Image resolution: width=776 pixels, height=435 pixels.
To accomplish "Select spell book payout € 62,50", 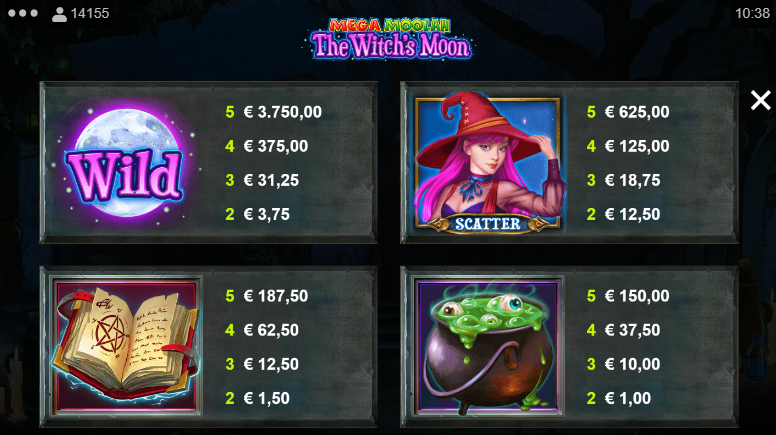I will (271, 330).
